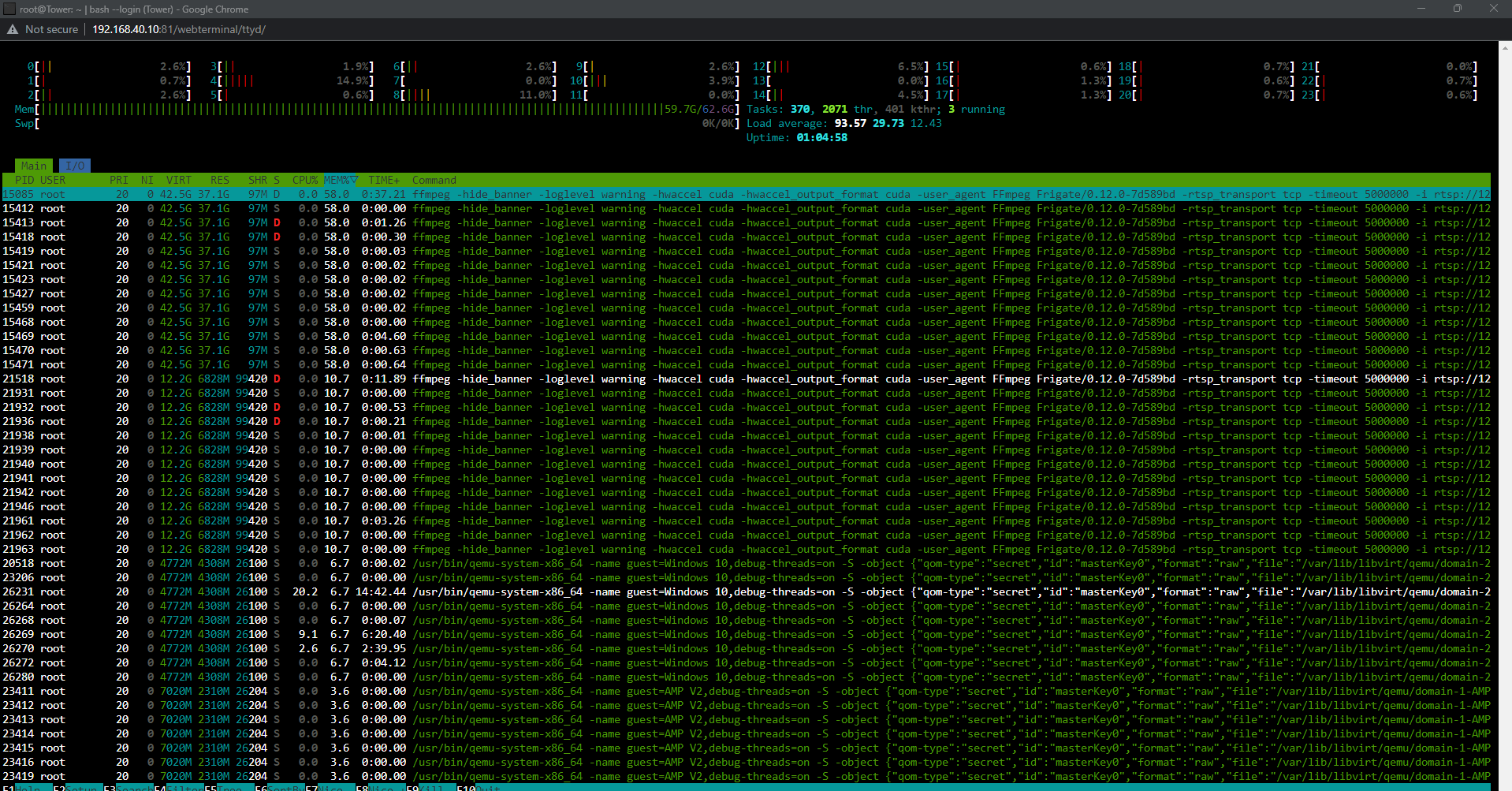The width and height of the screenshot is (1512, 791).
Task: Toggle sorting by the CPU% column
Action: click(x=304, y=179)
